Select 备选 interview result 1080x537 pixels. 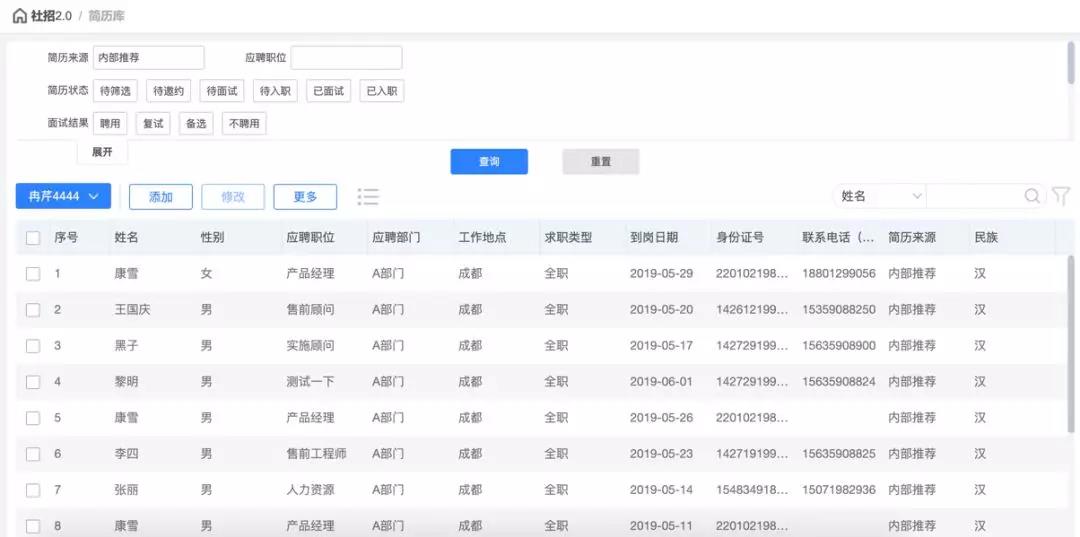point(196,124)
